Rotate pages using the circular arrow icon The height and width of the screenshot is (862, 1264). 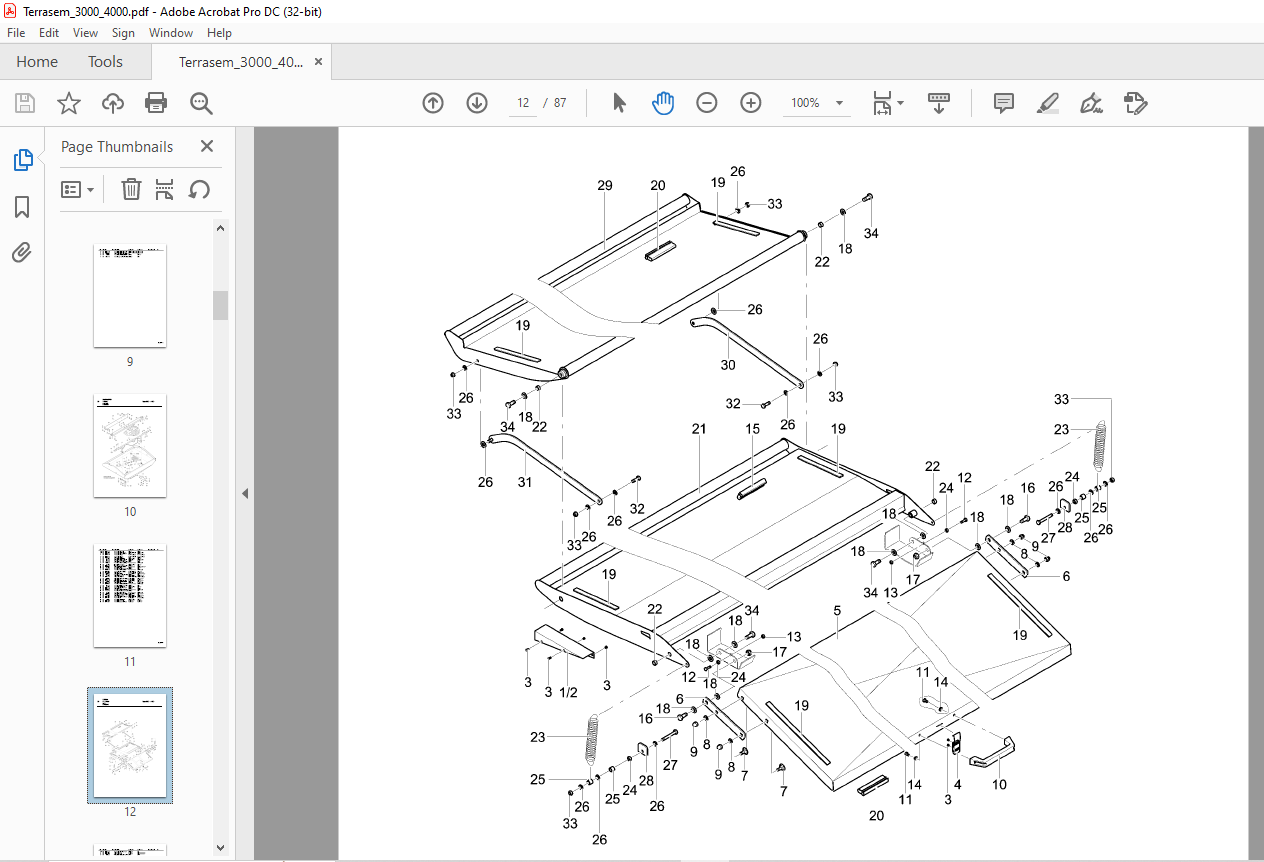(199, 189)
